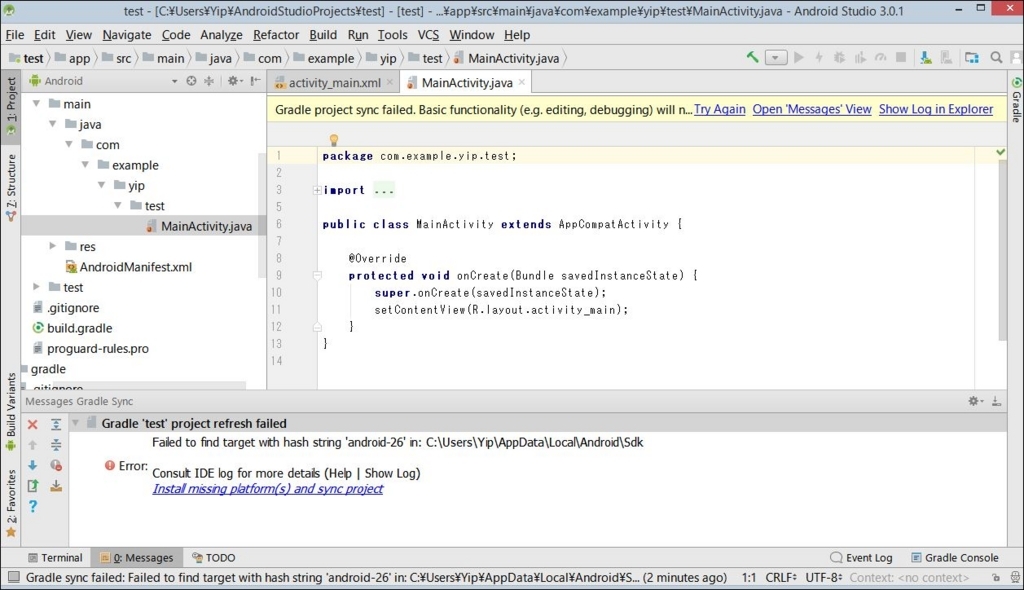Click the CRLF line separator in status bar
The image size is (1024, 590).
(780, 578)
